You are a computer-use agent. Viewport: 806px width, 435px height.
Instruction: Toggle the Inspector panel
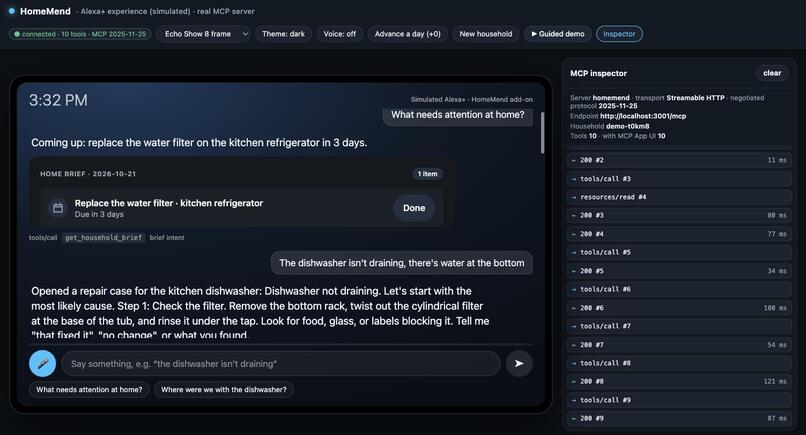pos(619,34)
